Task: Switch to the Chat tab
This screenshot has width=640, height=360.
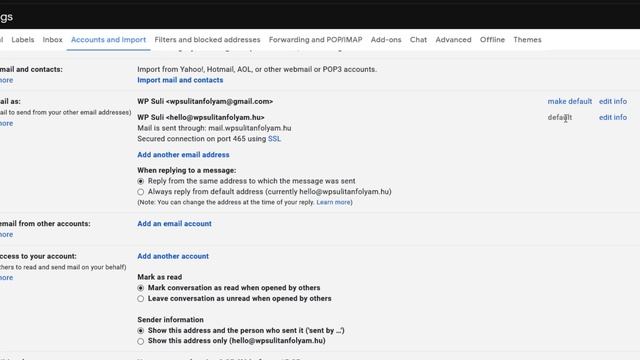Action: coord(418,40)
